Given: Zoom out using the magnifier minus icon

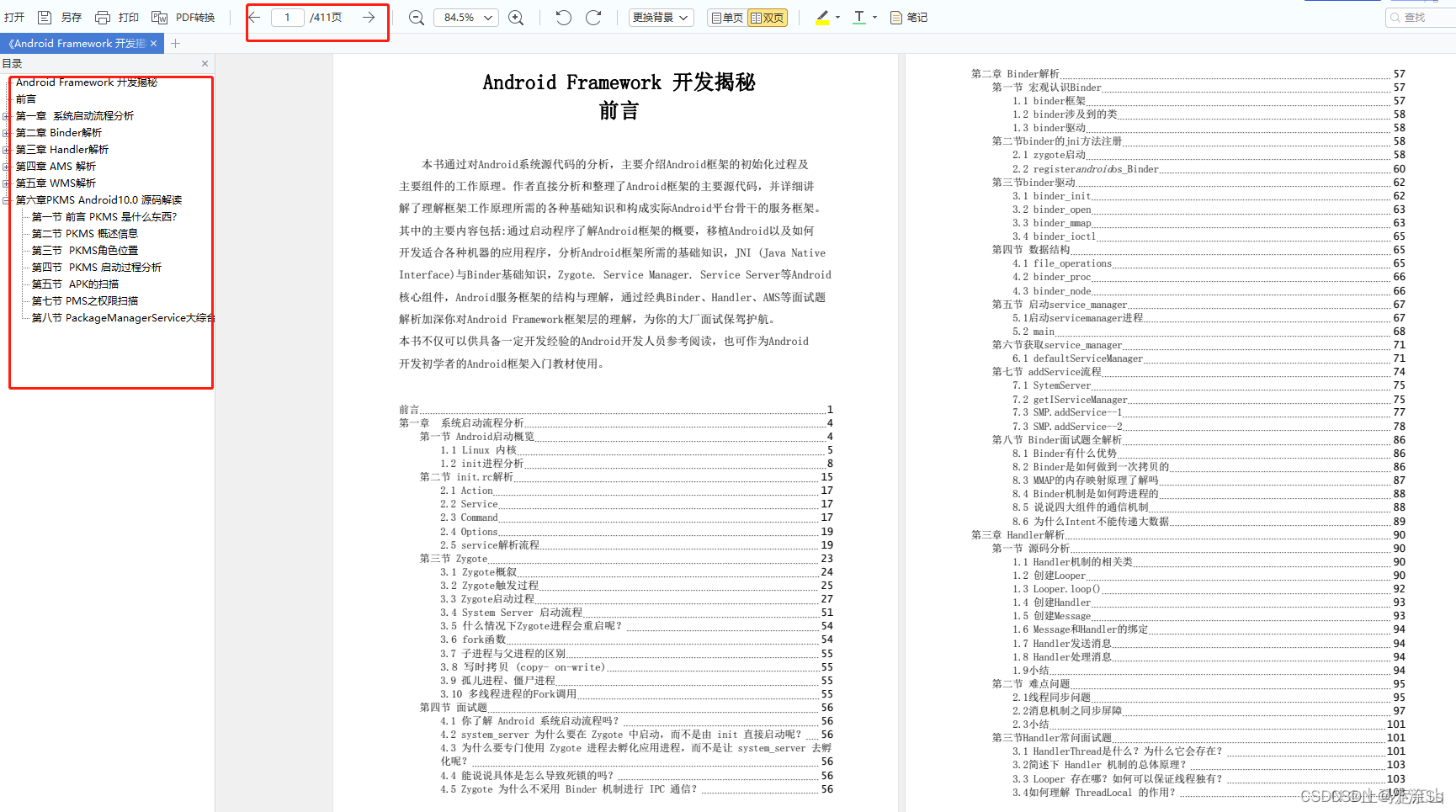Looking at the screenshot, I should click(x=416, y=17).
